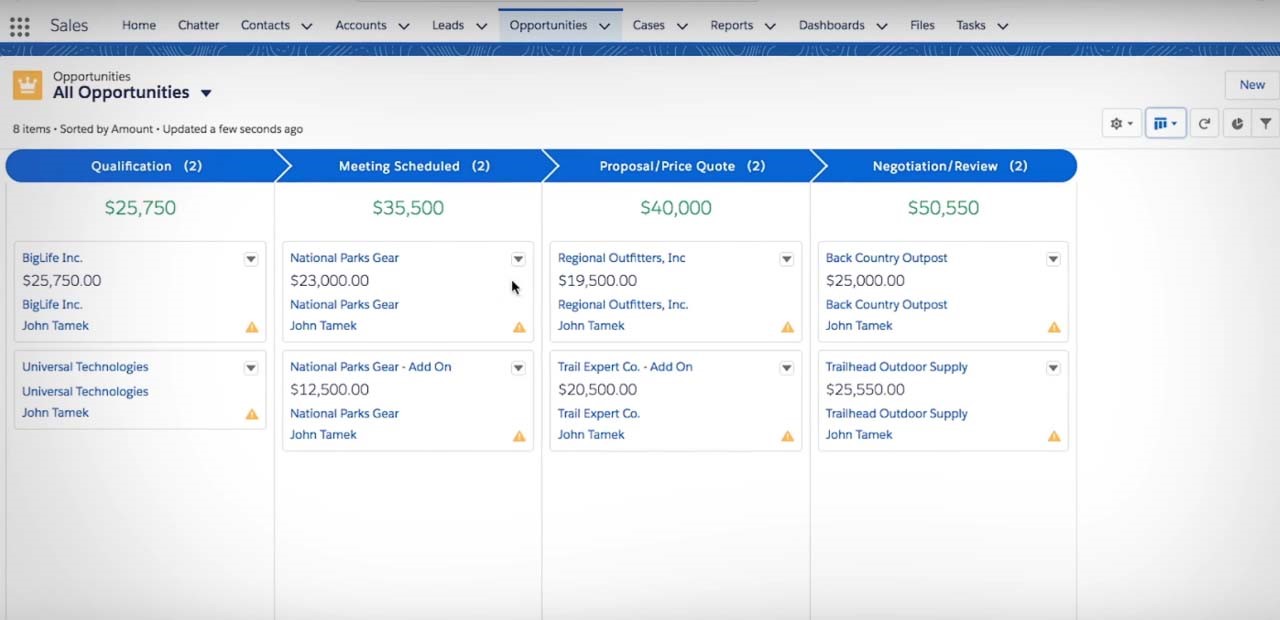This screenshot has width=1280, height=620.
Task: Open the Reports tab
Action: [732, 25]
